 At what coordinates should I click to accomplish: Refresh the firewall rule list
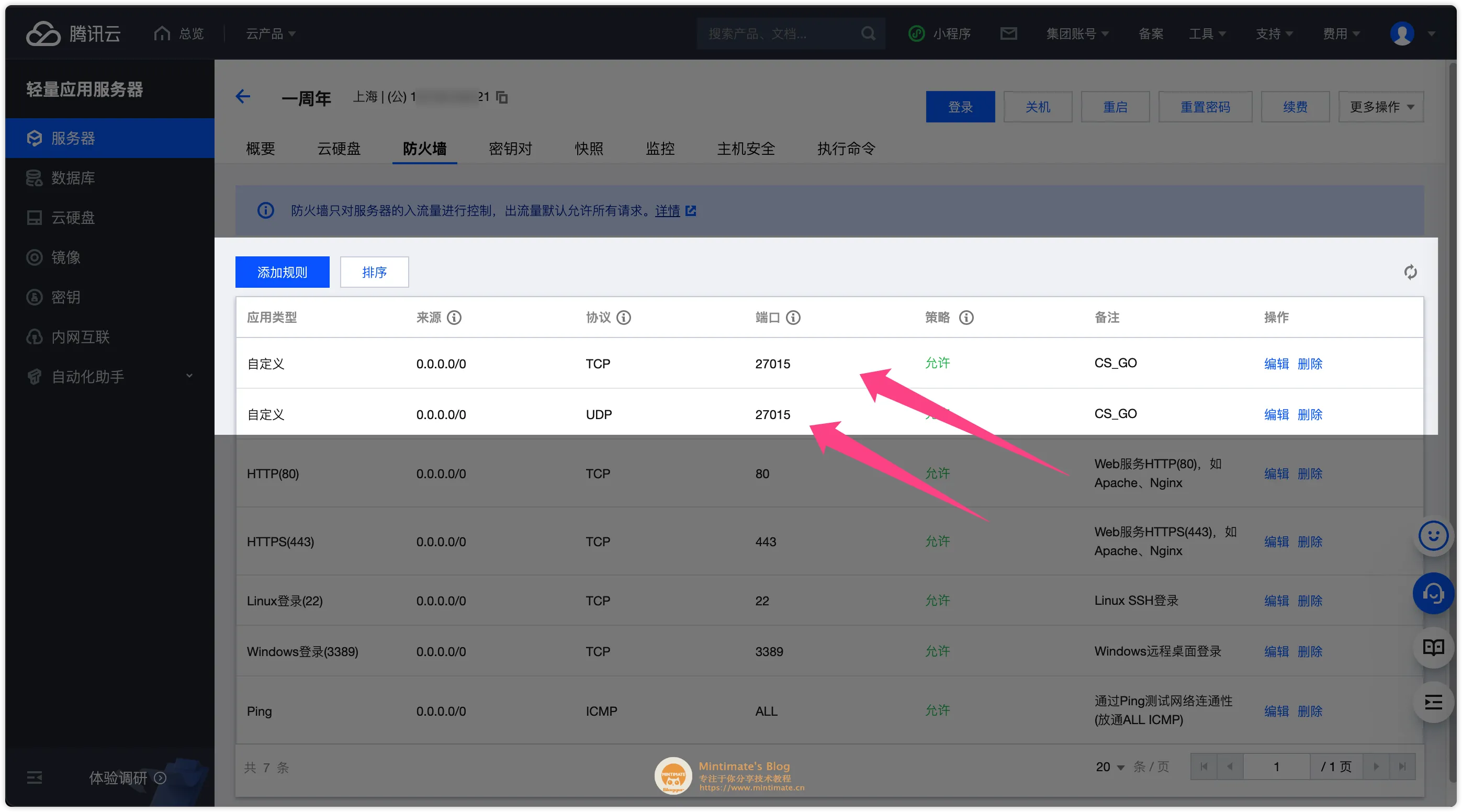(x=1410, y=272)
